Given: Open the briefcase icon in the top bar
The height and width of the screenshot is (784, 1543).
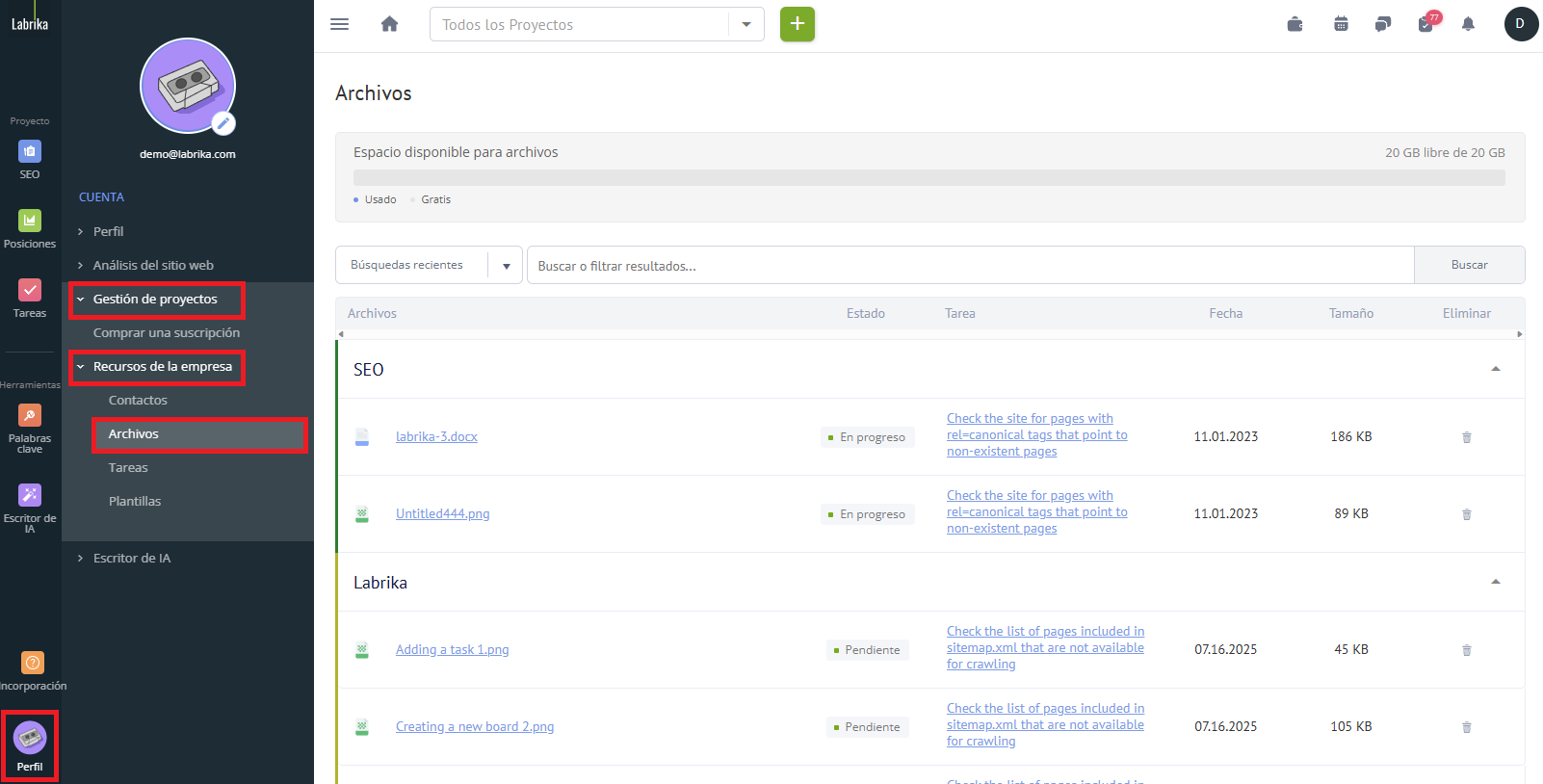Looking at the screenshot, I should tap(1295, 24).
